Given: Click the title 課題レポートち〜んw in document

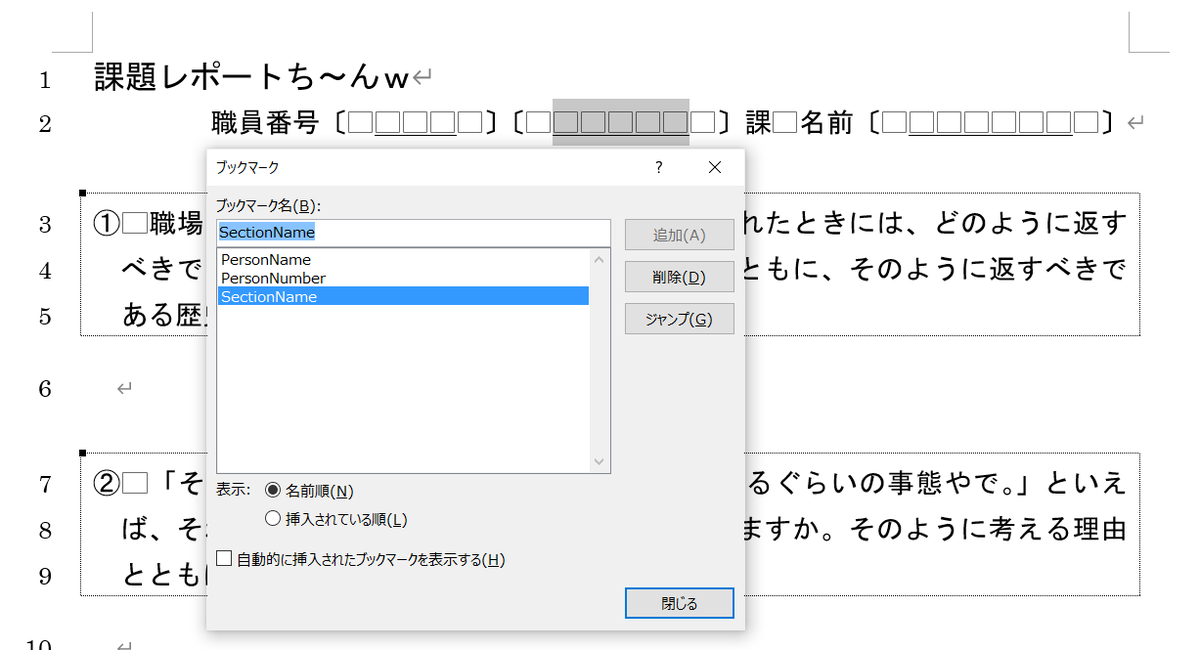Looking at the screenshot, I should tap(252, 77).
